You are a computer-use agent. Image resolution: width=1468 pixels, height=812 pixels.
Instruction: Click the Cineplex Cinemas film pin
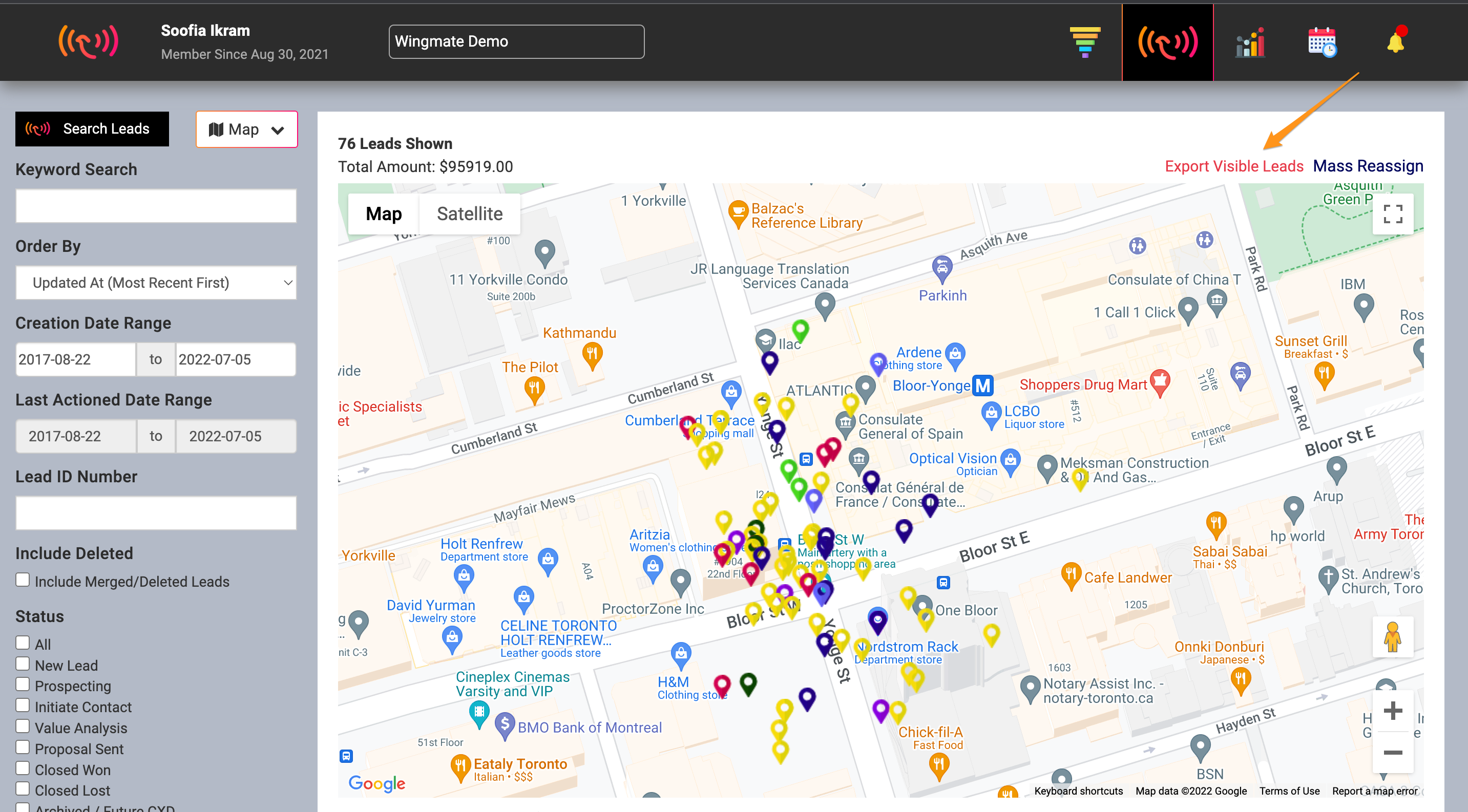coord(479,714)
